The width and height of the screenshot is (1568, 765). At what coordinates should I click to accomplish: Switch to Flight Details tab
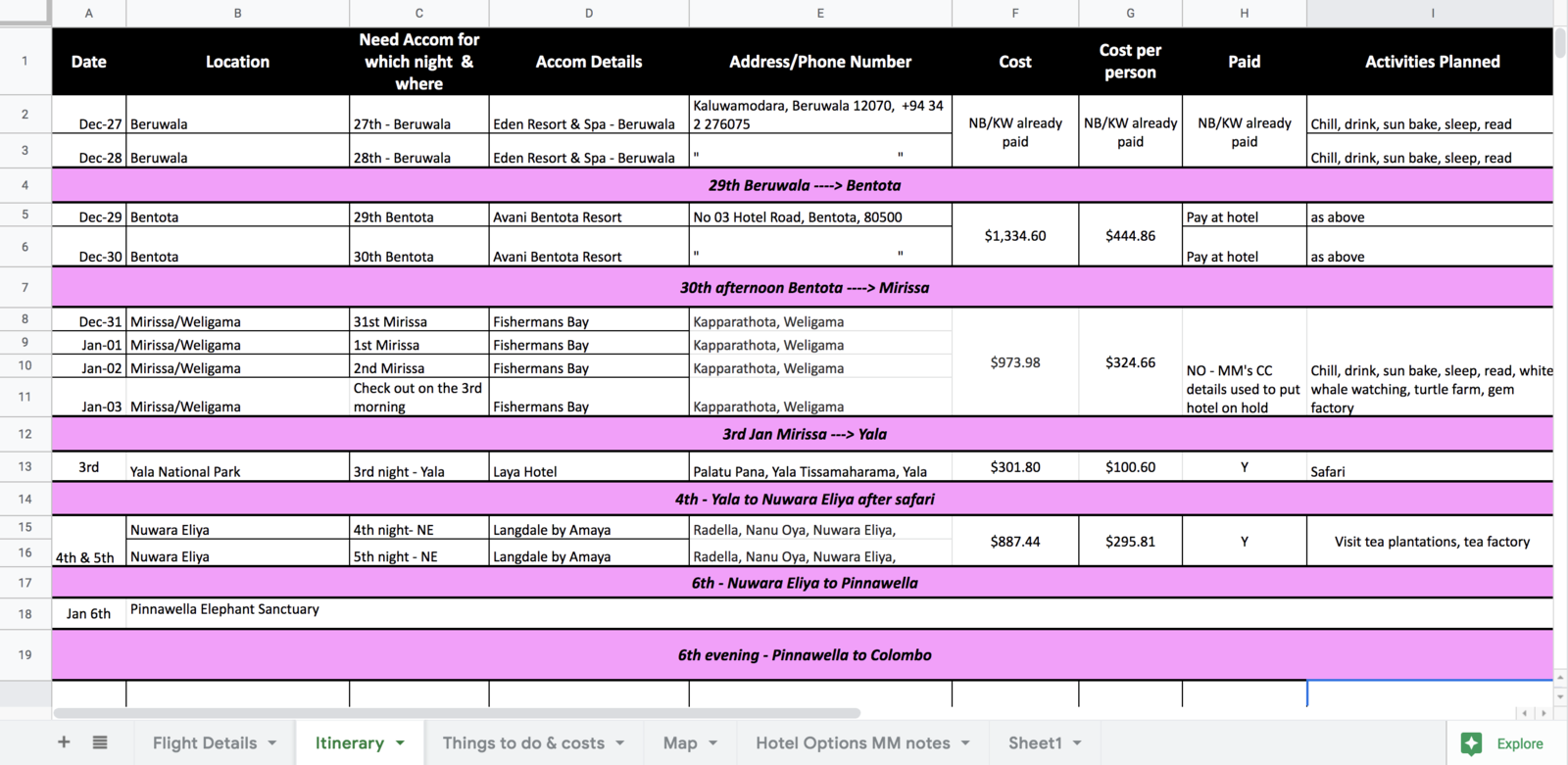(205, 743)
